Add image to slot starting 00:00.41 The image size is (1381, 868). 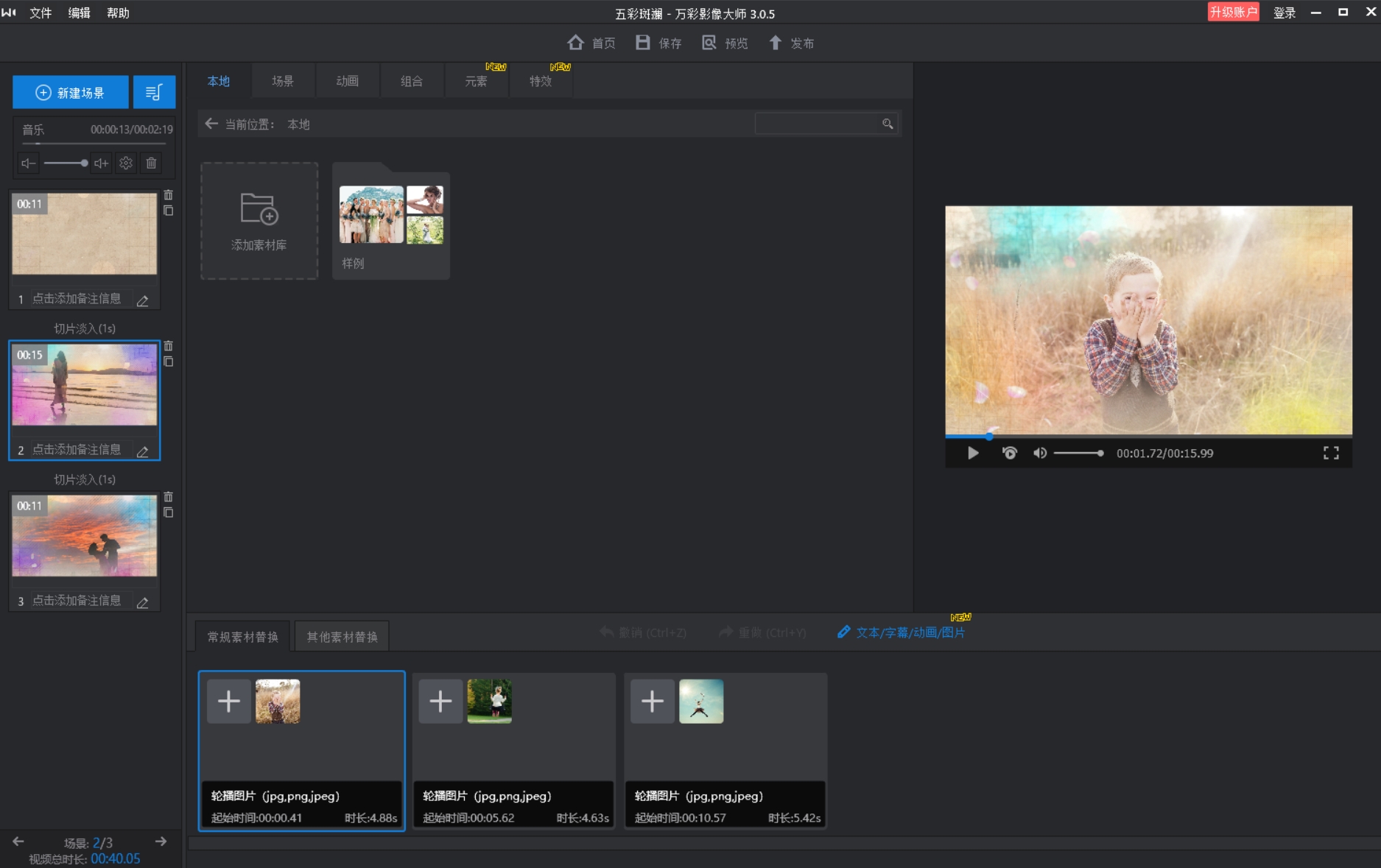point(228,701)
